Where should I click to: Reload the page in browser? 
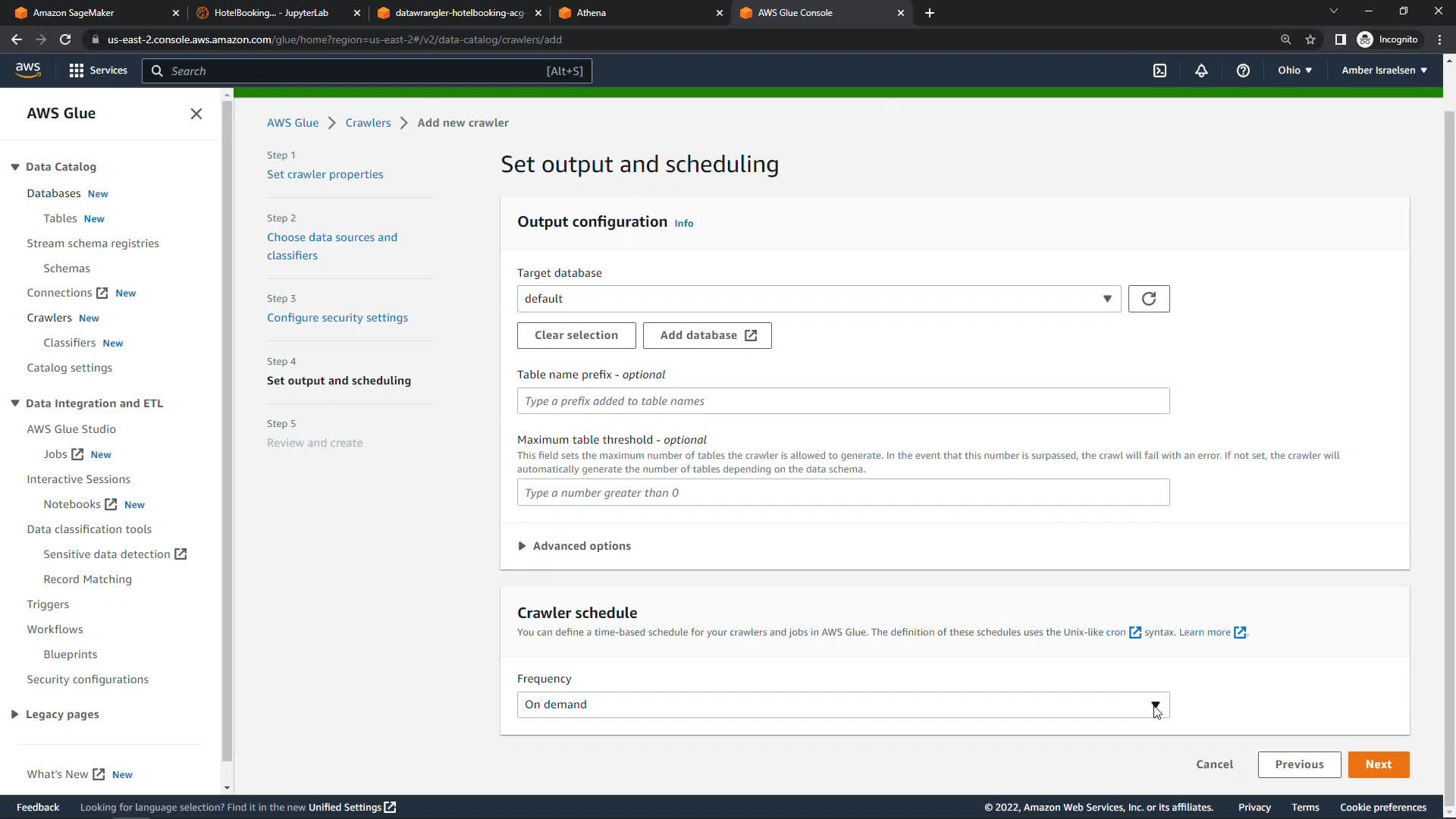point(65,39)
